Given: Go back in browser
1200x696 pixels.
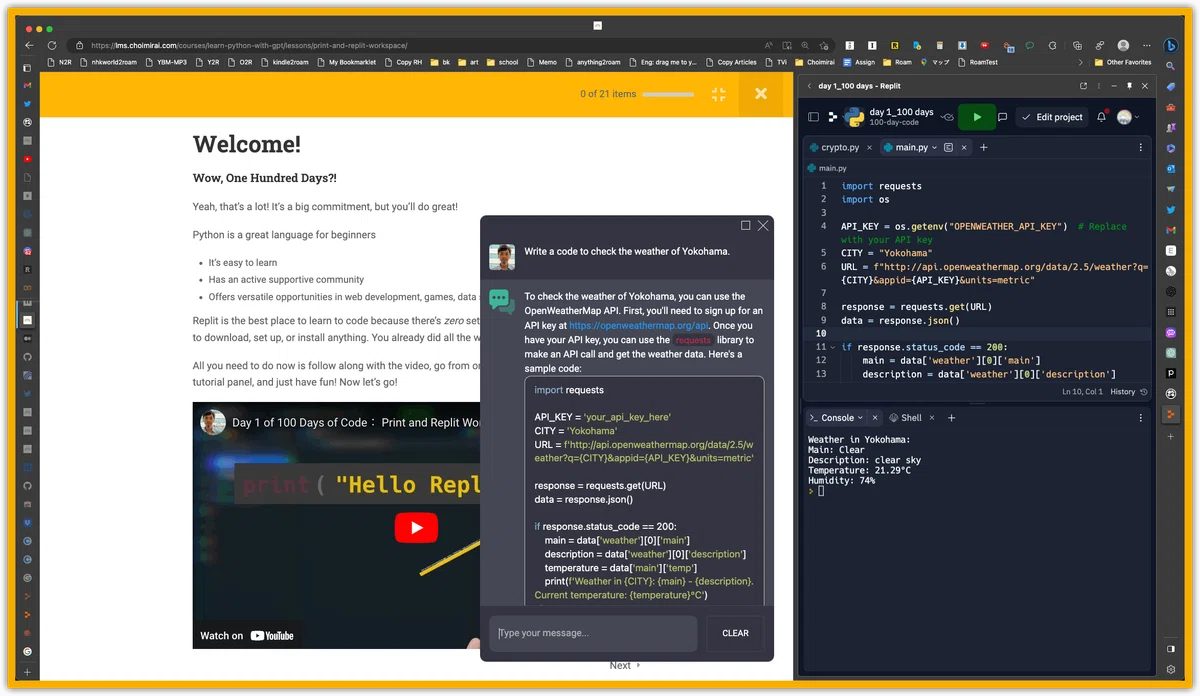Looking at the screenshot, I should (x=30, y=45).
